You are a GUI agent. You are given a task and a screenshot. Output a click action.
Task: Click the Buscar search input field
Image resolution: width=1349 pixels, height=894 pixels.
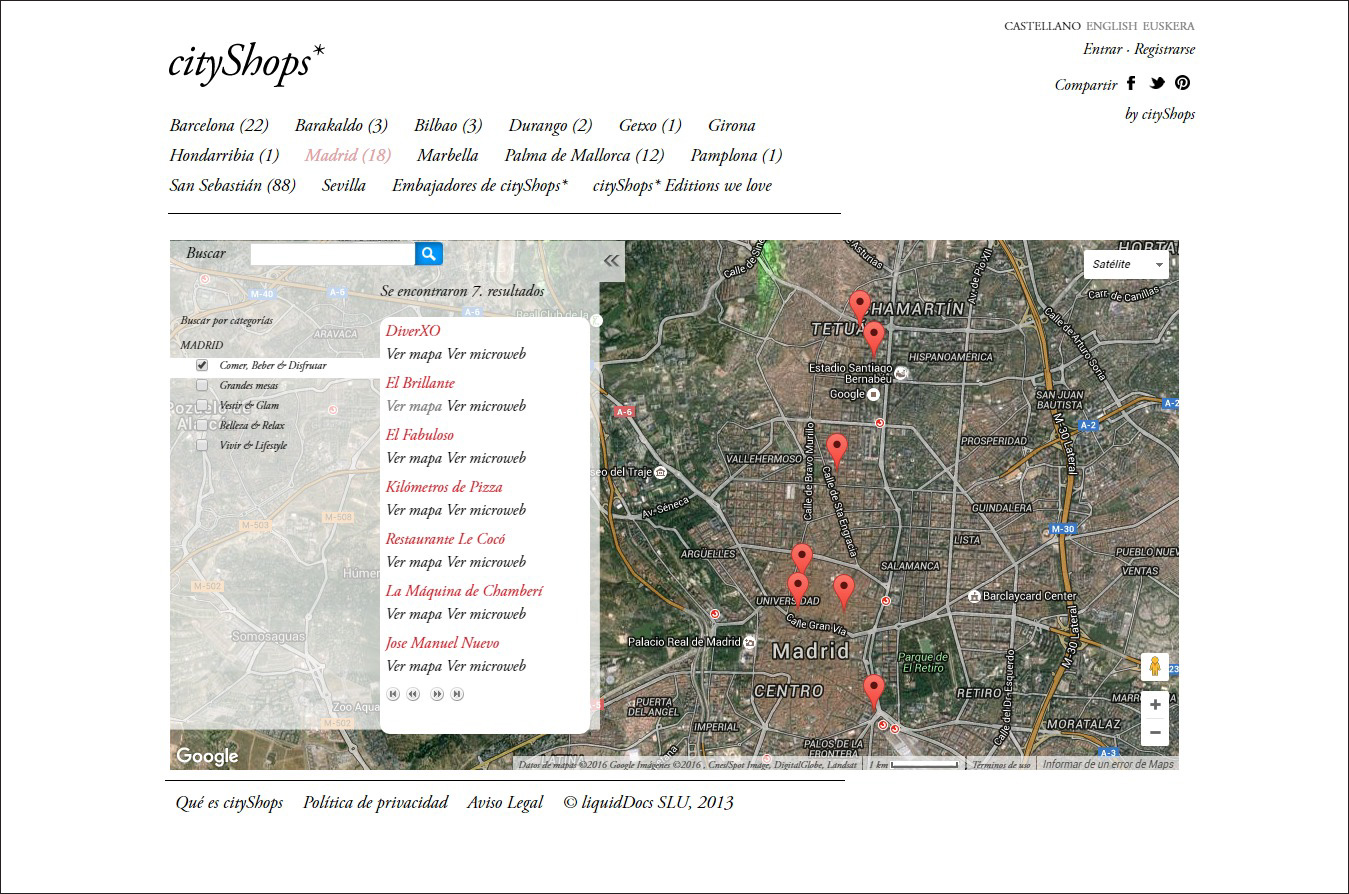332,254
